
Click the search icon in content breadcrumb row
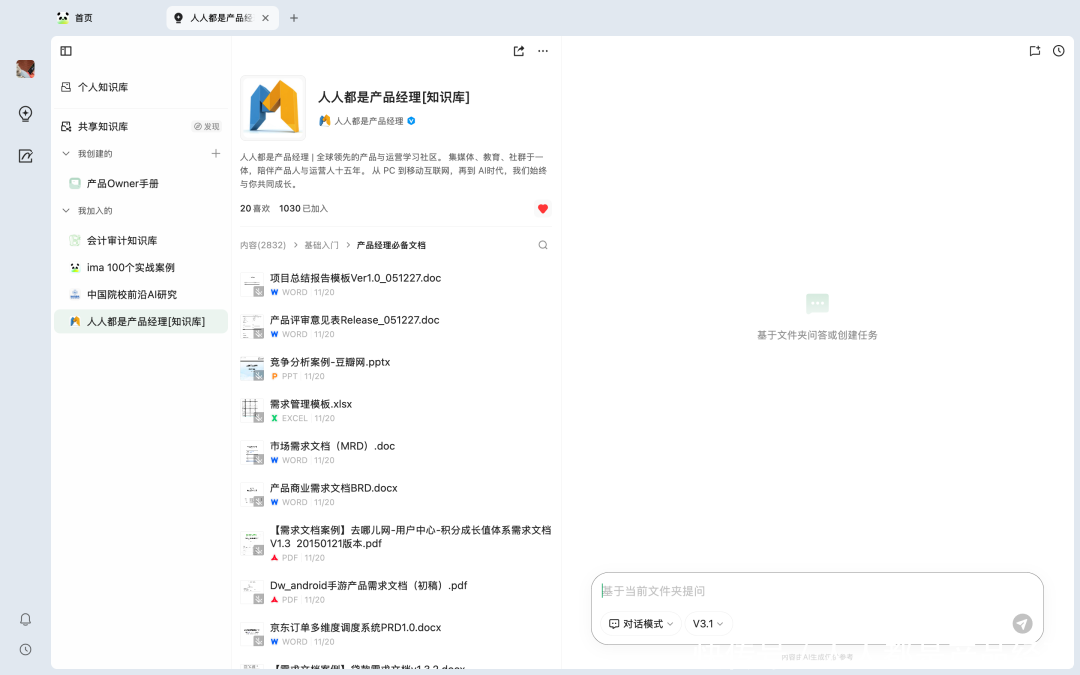tap(543, 245)
